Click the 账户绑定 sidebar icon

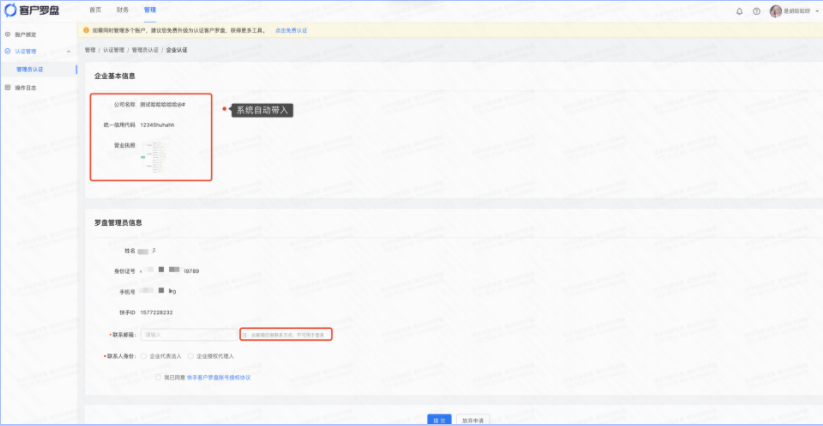[8, 35]
